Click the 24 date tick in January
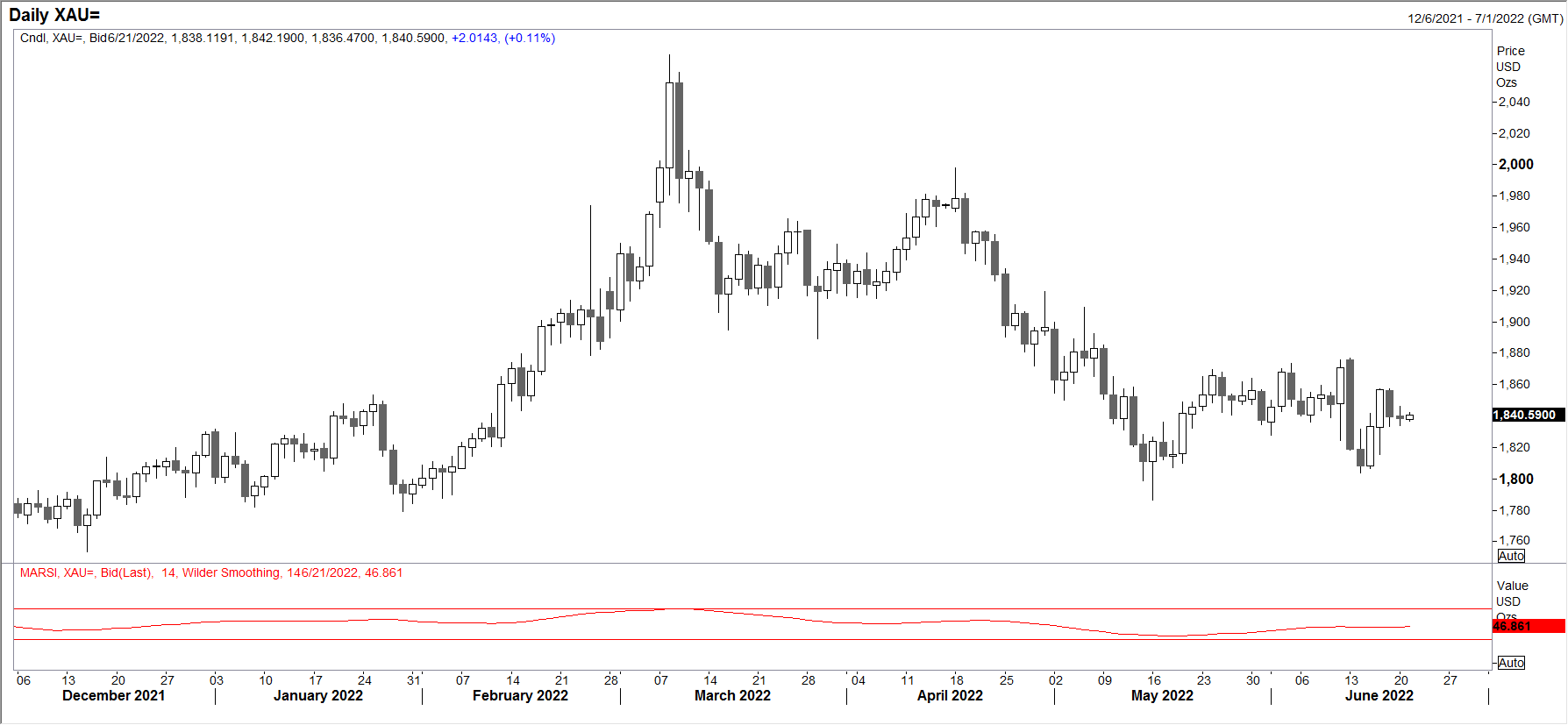Viewport: 1568px width, 725px height. [365, 680]
